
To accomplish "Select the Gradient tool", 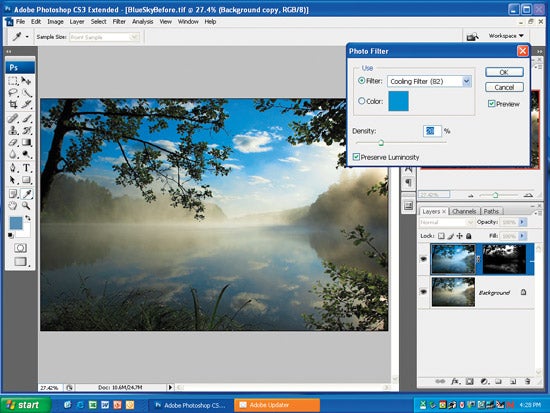I will [26, 142].
